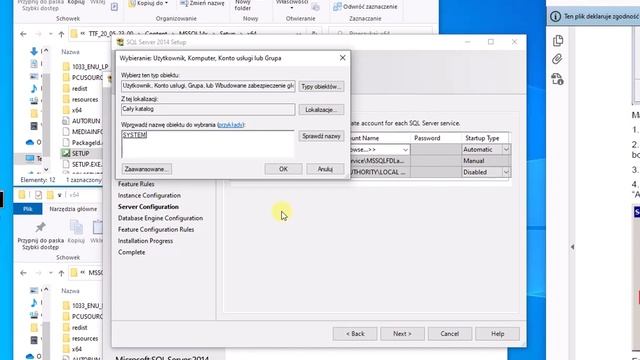Click Anuluj to cancel dialog
The width and height of the screenshot is (640, 360).
(x=325, y=169)
